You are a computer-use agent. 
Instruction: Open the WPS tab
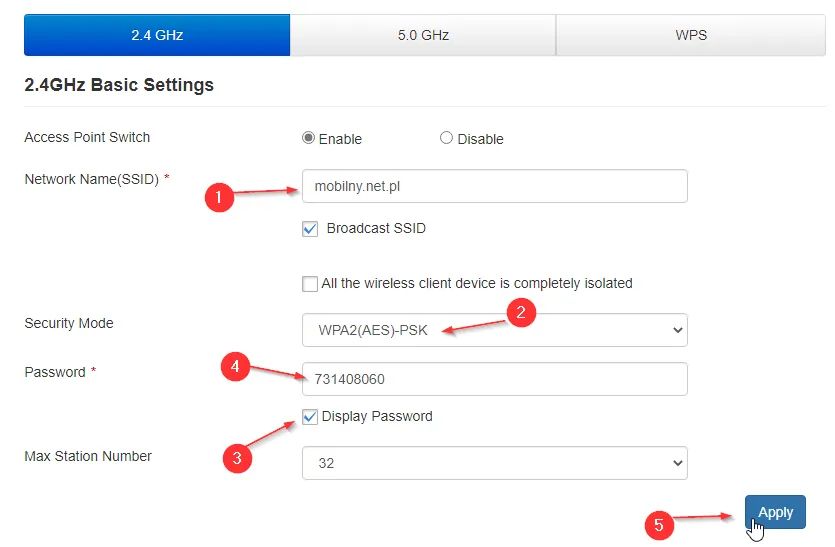[x=691, y=35]
